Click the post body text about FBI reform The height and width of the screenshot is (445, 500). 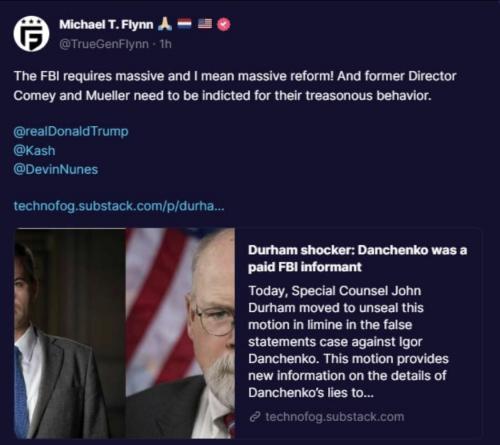pos(235,86)
